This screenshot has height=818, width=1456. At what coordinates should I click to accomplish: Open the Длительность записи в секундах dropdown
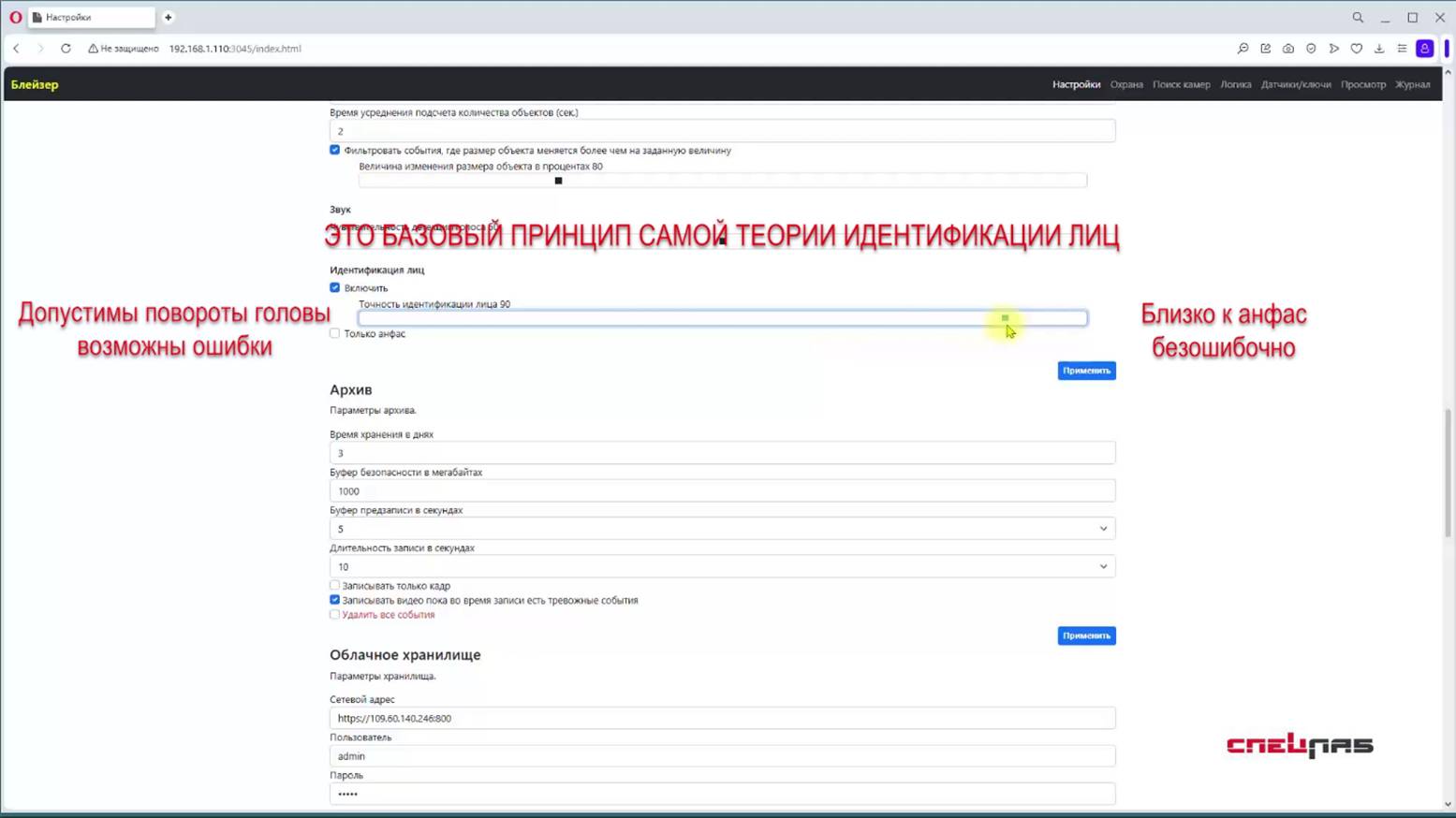pos(1103,566)
